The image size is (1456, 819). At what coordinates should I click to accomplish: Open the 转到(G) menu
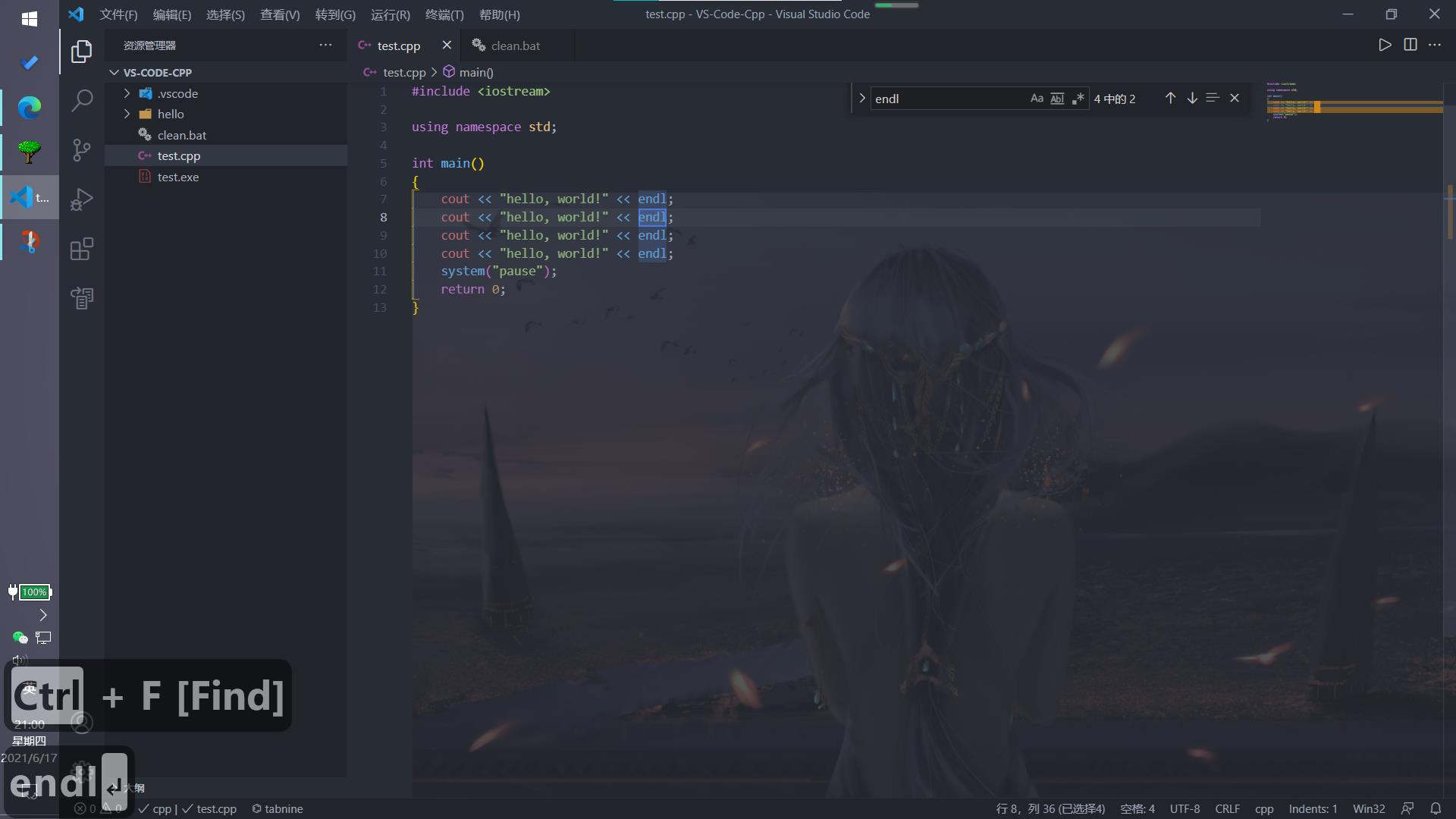click(x=335, y=14)
